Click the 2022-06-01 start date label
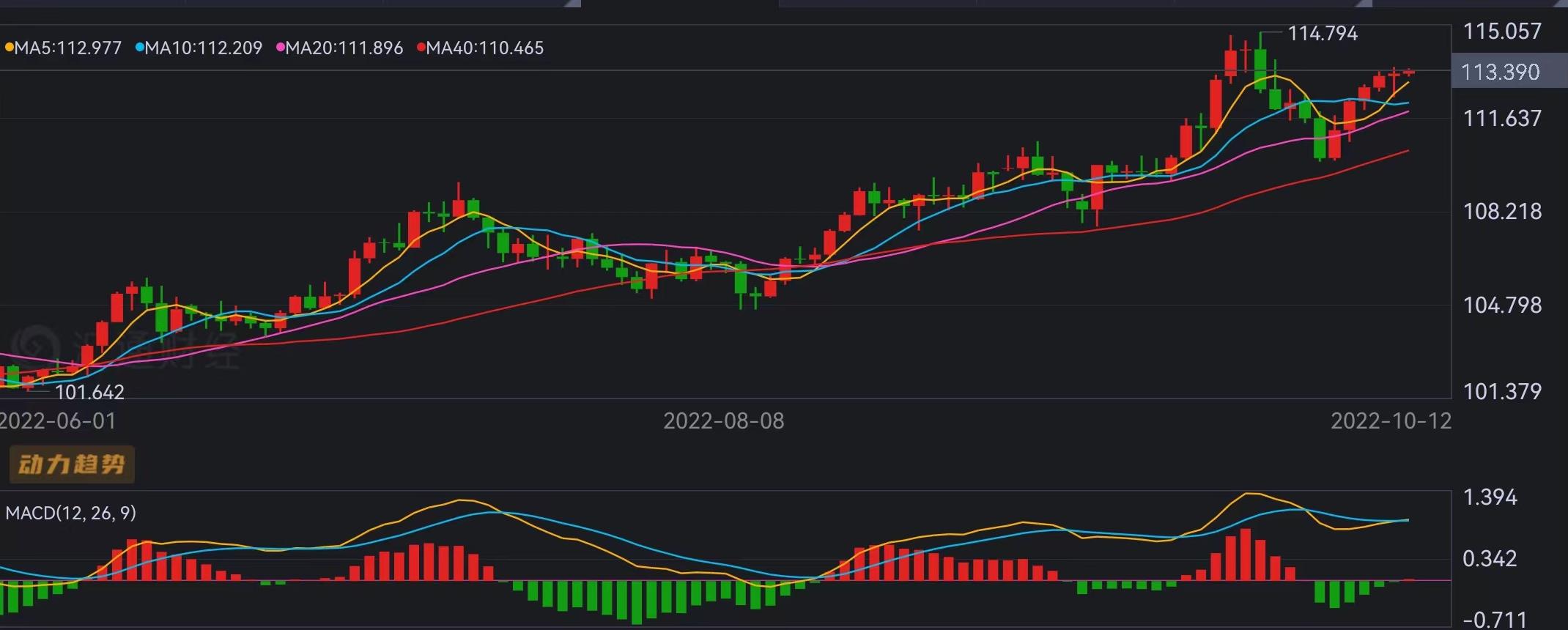1568x630 pixels. pos(57,421)
